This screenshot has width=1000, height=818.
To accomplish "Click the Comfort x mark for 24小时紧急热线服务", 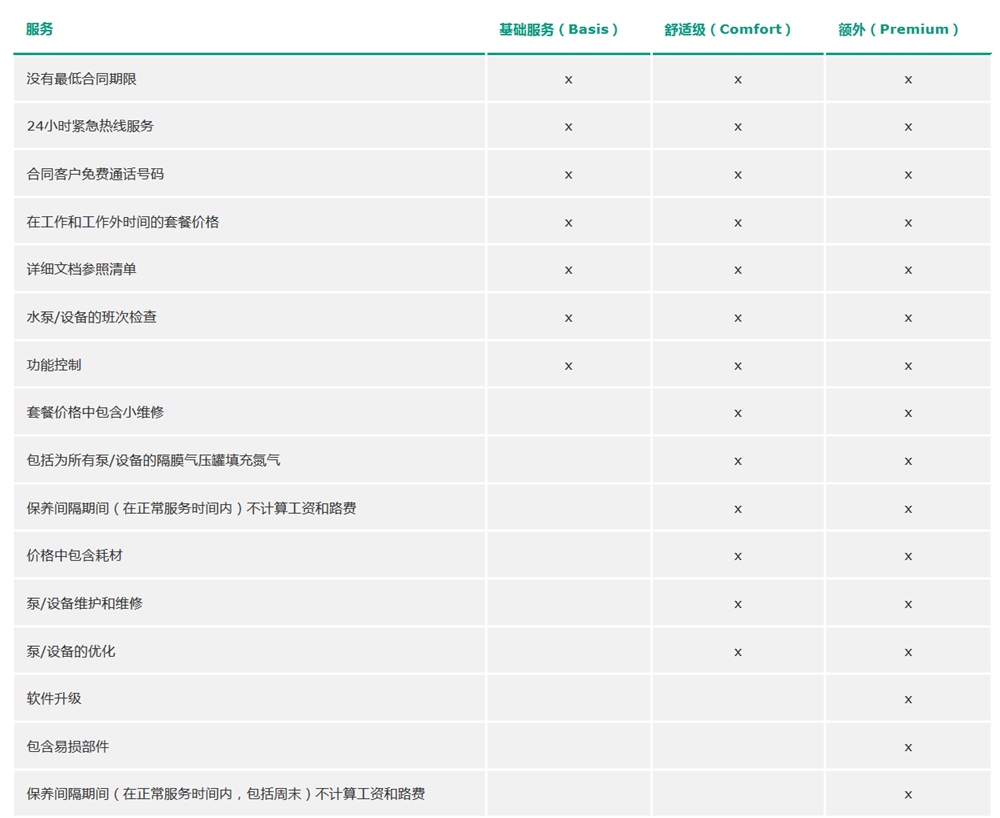I will 738,127.
